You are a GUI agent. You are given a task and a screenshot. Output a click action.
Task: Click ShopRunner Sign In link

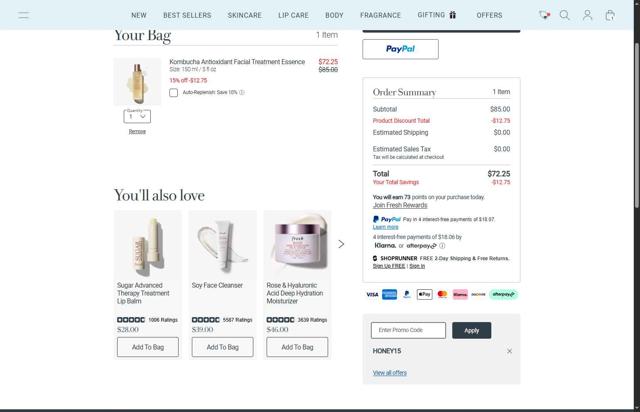417,266
